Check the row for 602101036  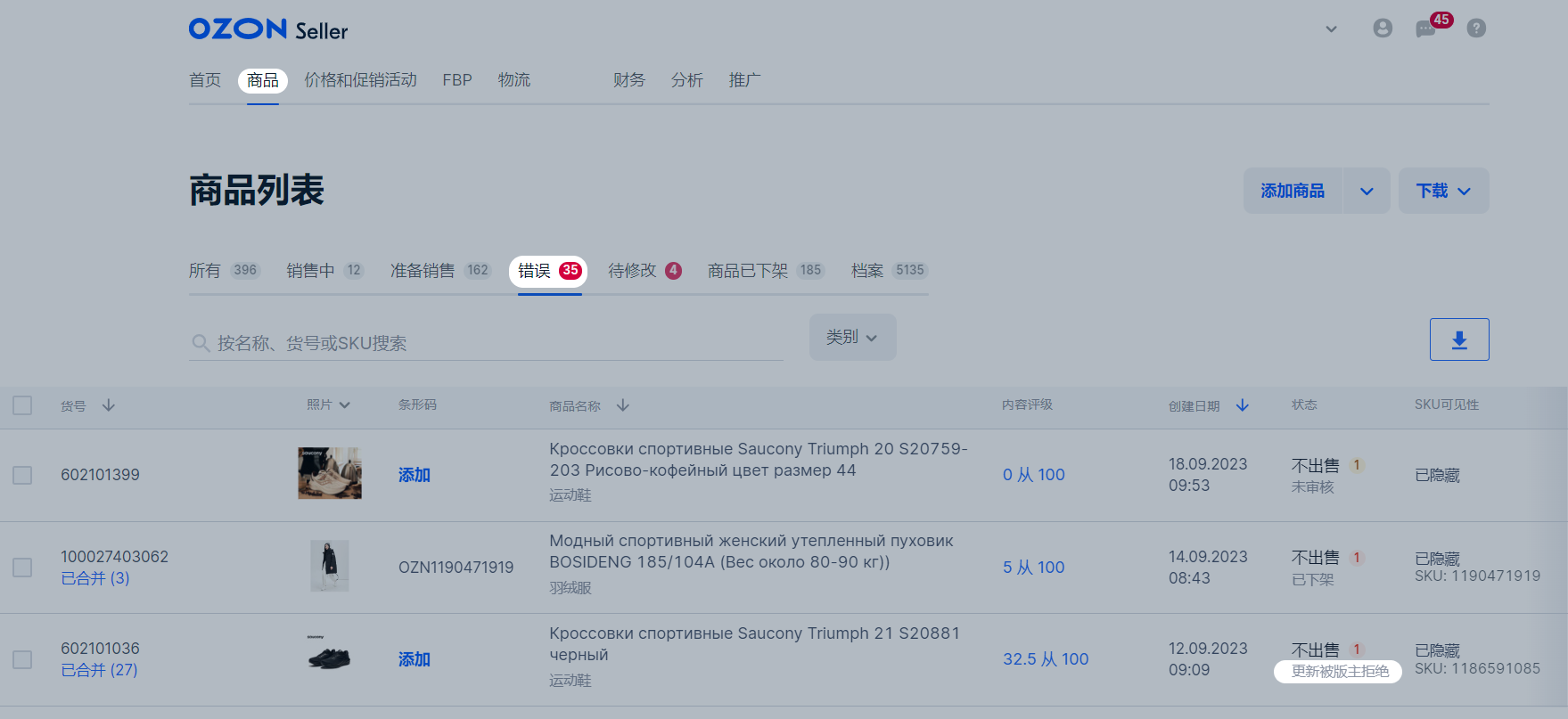point(22,659)
